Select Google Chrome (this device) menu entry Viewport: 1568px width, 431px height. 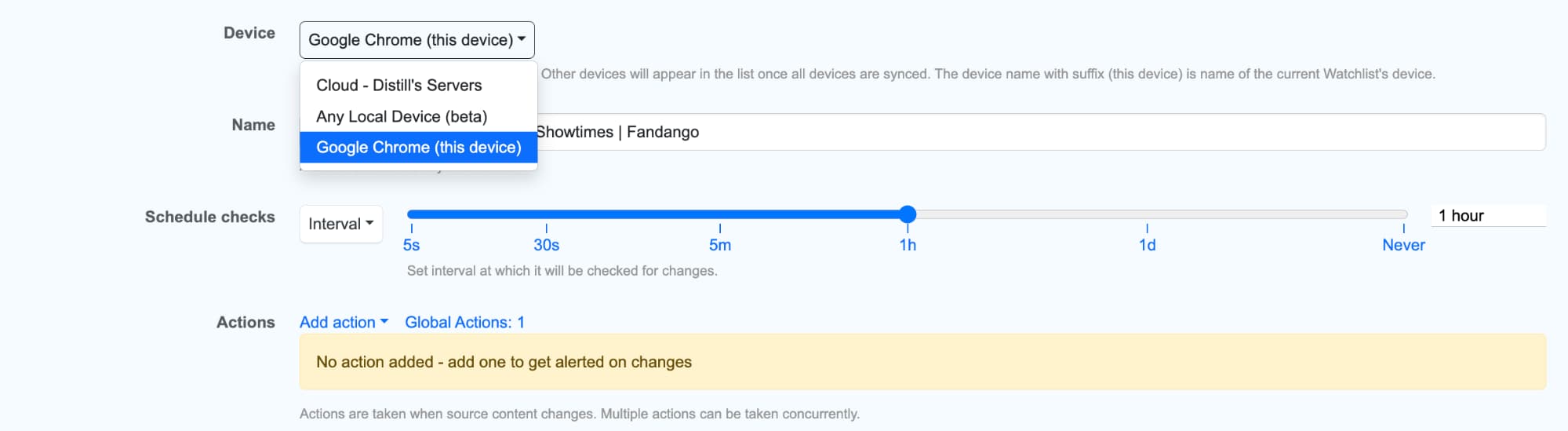pyautogui.click(x=418, y=148)
